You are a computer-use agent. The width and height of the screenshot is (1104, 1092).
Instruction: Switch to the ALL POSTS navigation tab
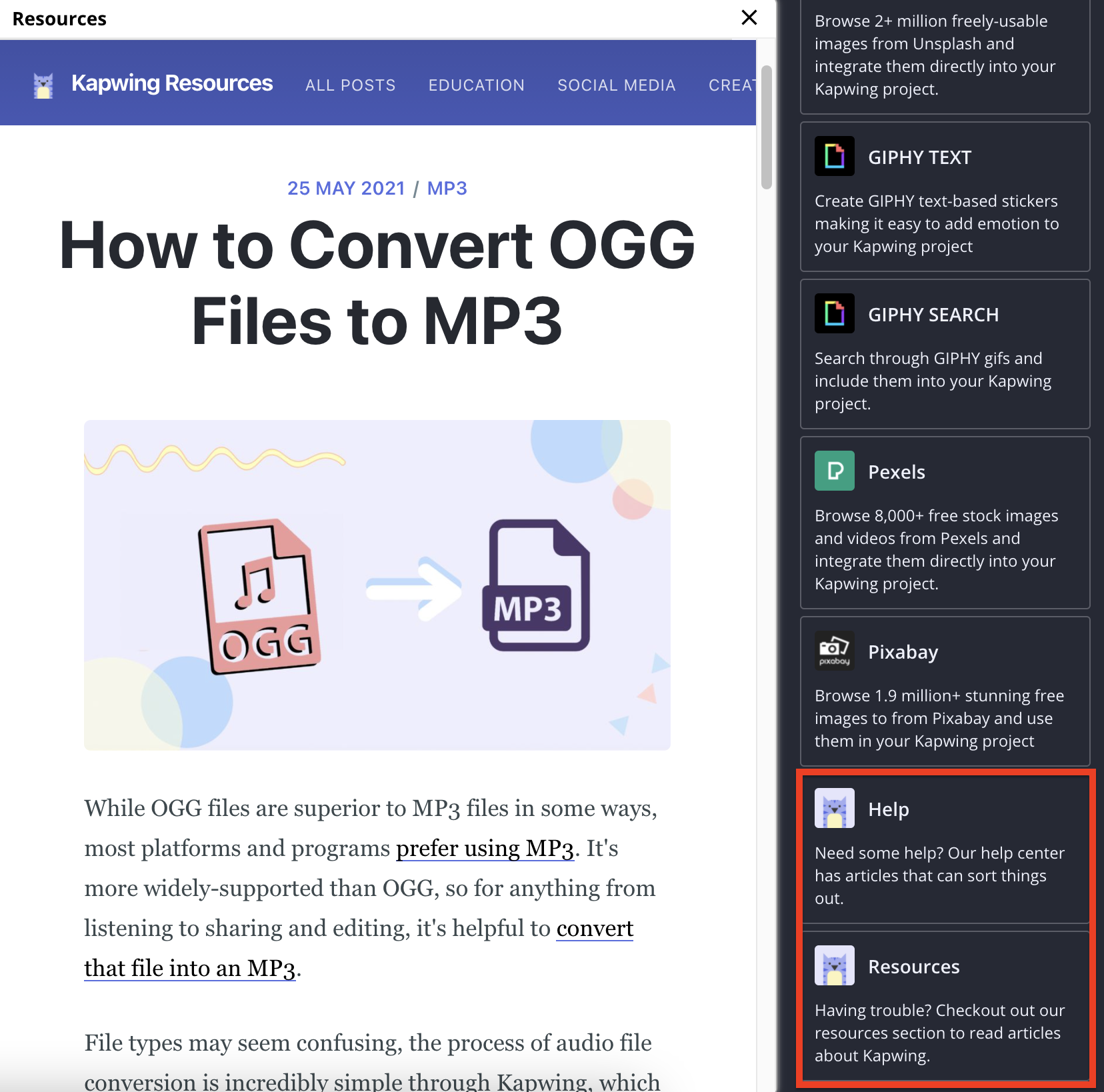[x=350, y=85]
